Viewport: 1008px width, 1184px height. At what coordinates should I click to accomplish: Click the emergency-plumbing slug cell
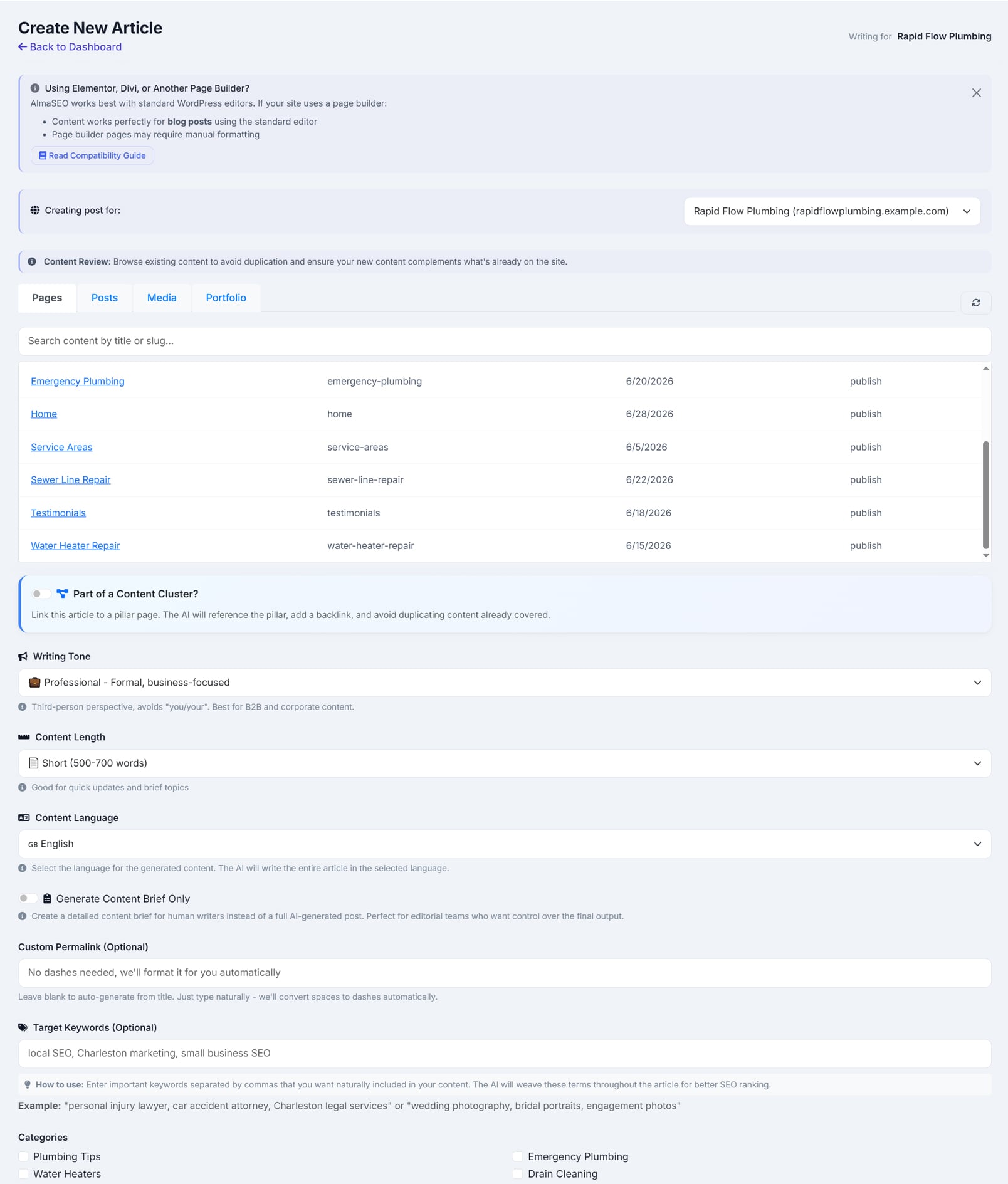click(374, 381)
